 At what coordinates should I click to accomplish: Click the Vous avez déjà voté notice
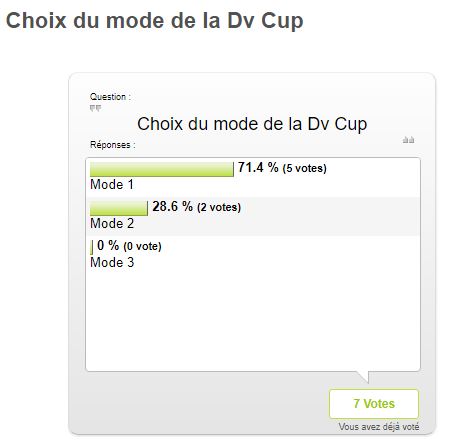click(379, 427)
